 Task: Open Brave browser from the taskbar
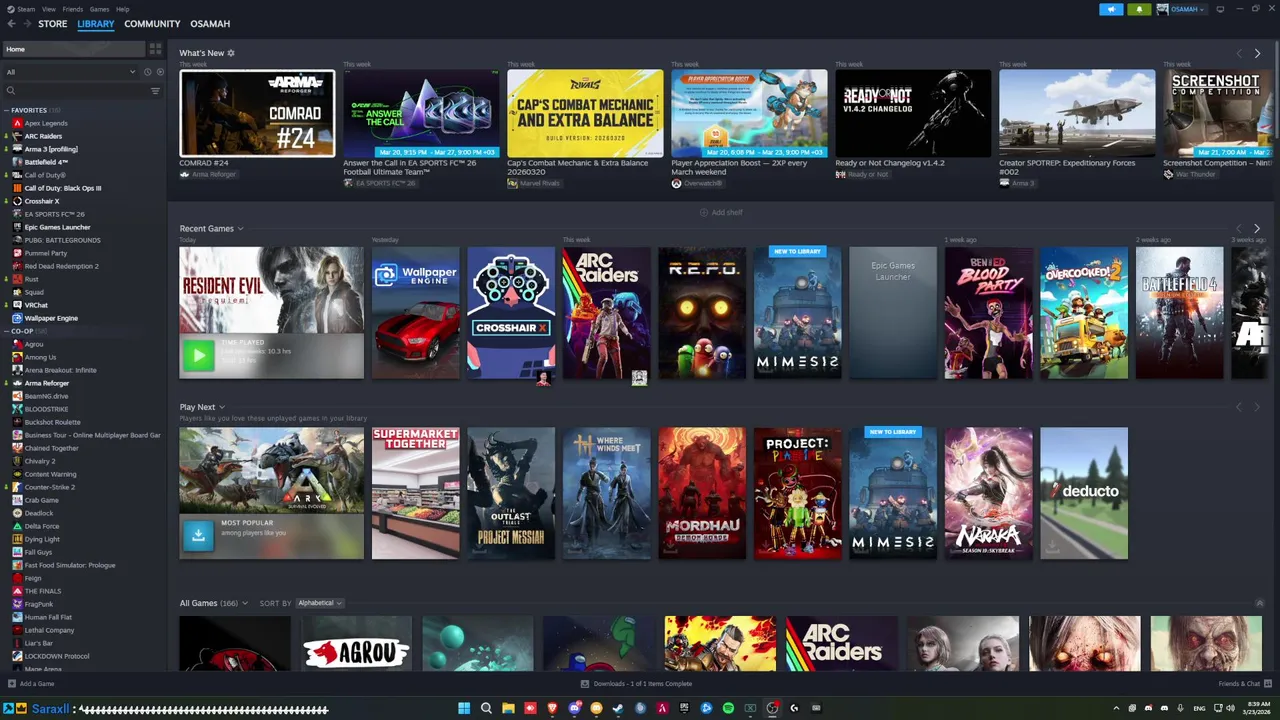pyautogui.click(x=552, y=708)
